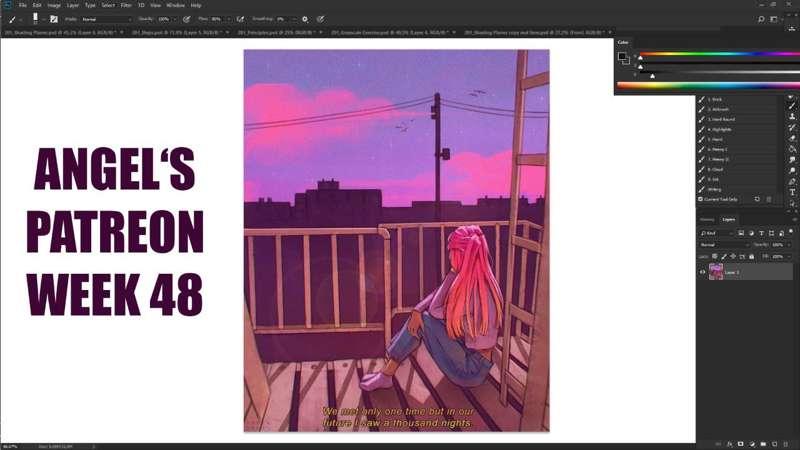Delete layer trash icon in Layers panel
The image size is (800, 450).
point(786,444)
